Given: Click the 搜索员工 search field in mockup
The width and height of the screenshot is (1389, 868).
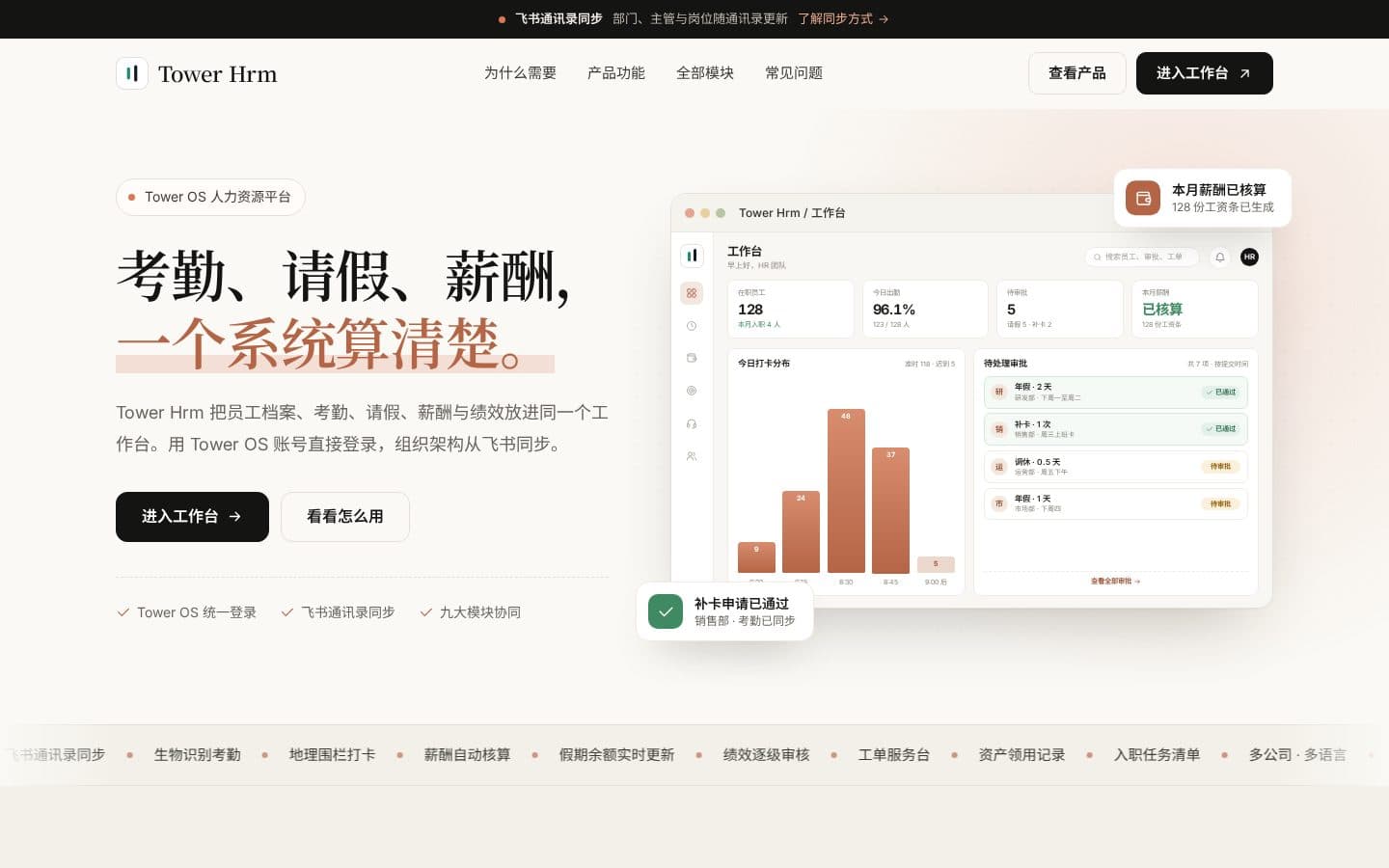Looking at the screenshot, I should pyautogui.click(x=1142, y=258).
